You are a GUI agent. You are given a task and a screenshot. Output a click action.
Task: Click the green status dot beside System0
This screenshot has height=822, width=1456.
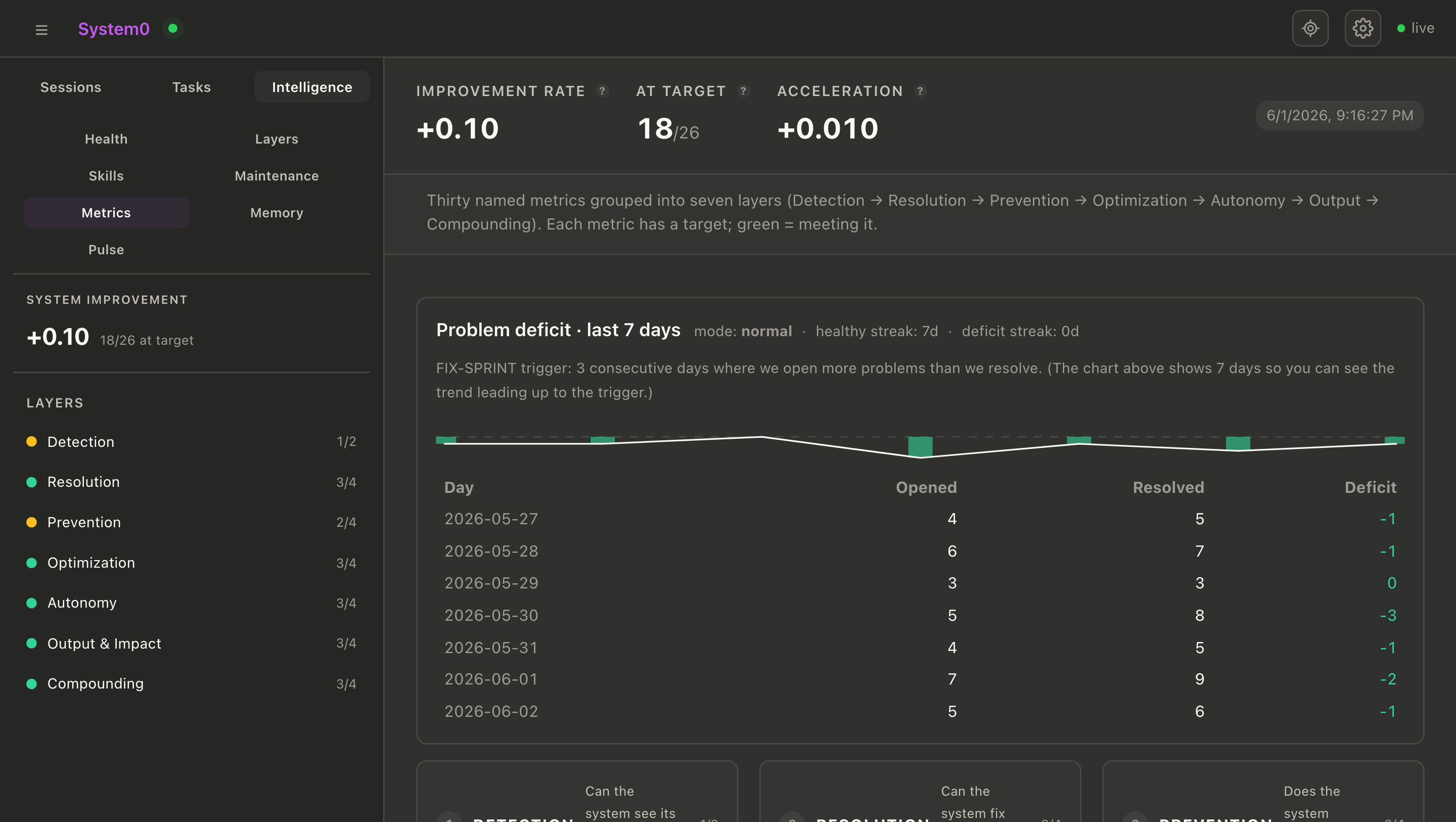pyautogui.click(x=173, y=28)
